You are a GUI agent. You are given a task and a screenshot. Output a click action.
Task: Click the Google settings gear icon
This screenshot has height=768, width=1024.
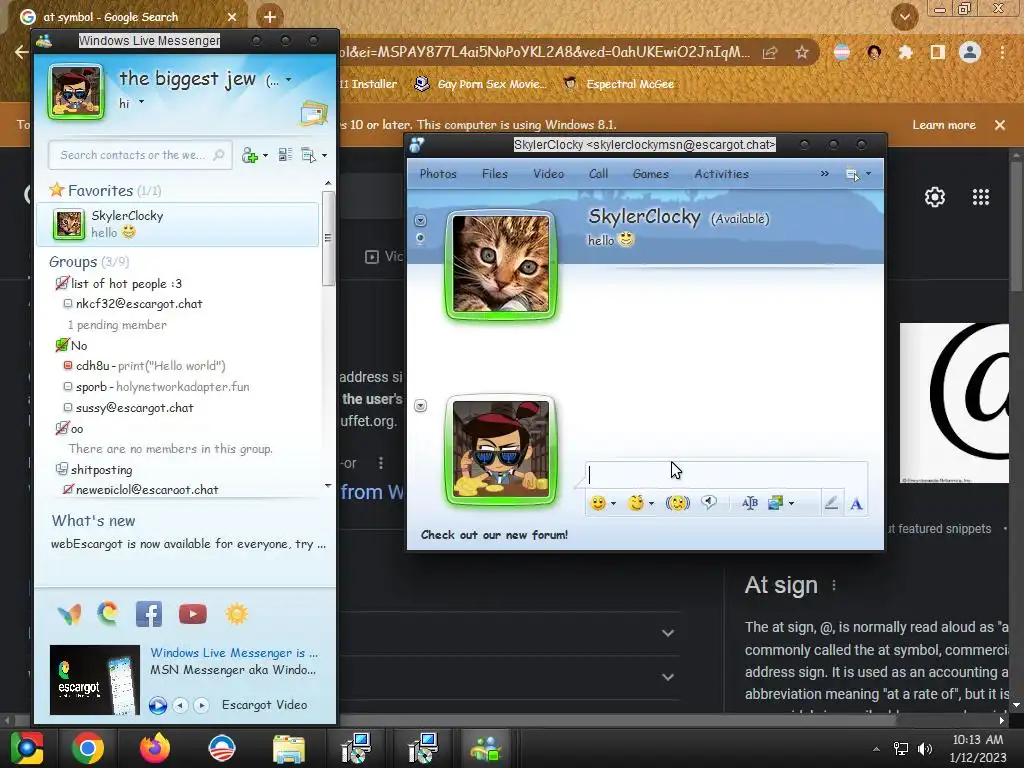(x=935, y=197)
